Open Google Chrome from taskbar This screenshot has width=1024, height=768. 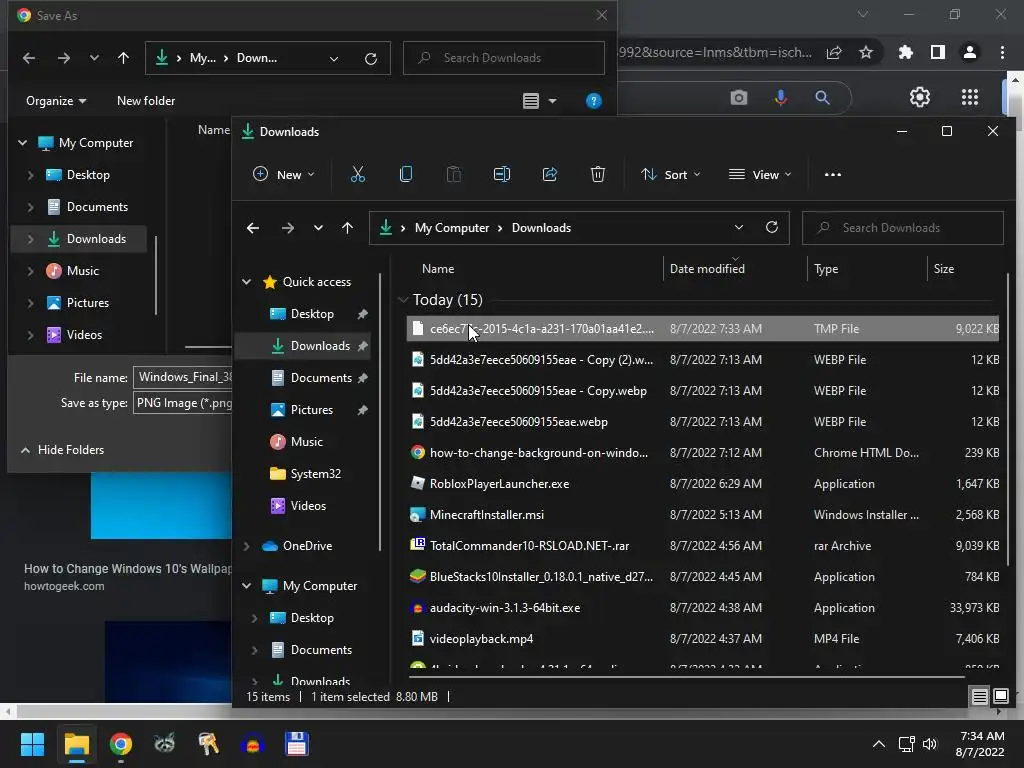click(x=121, y=744)
